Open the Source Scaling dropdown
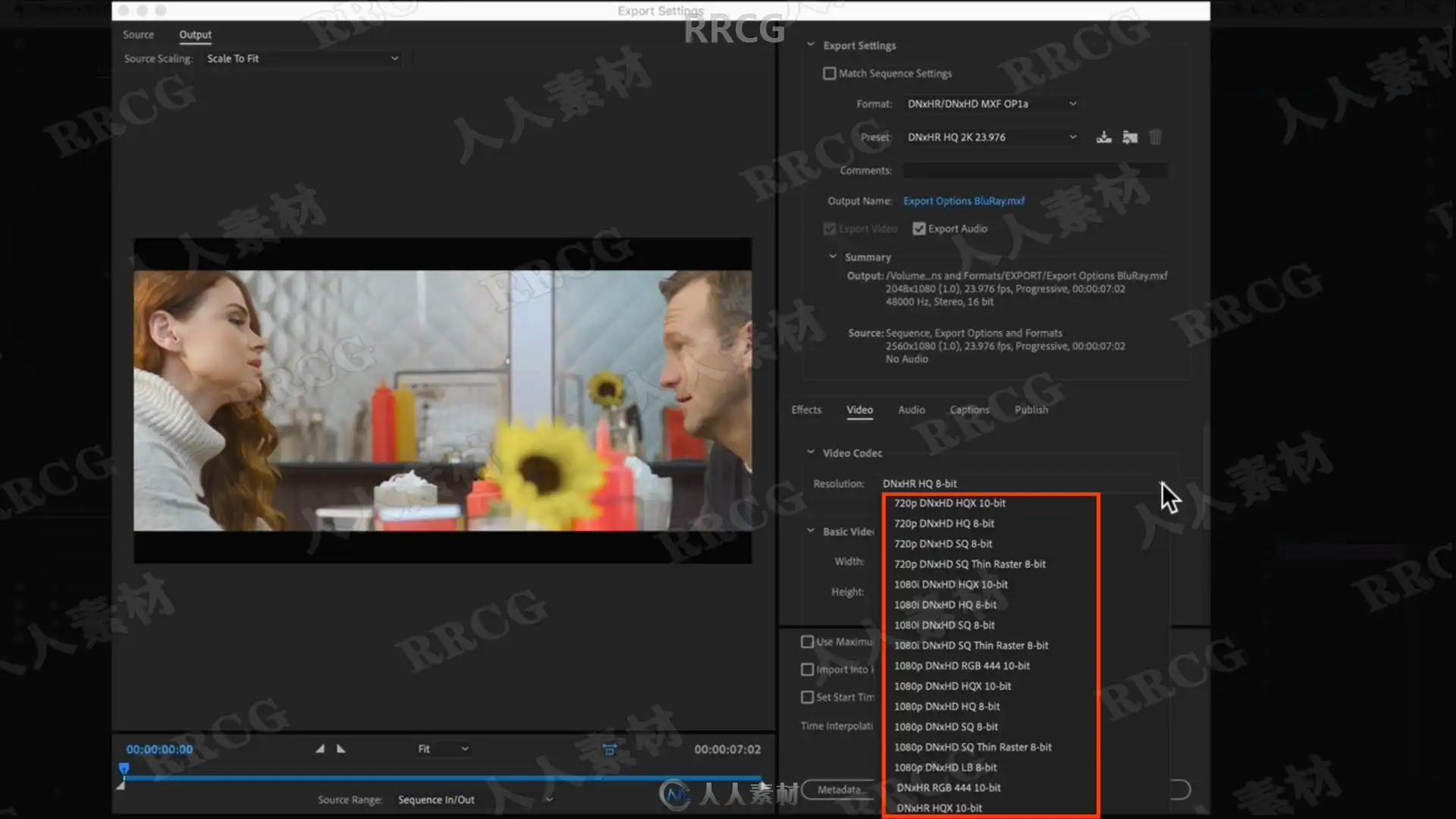 (302, 58)
